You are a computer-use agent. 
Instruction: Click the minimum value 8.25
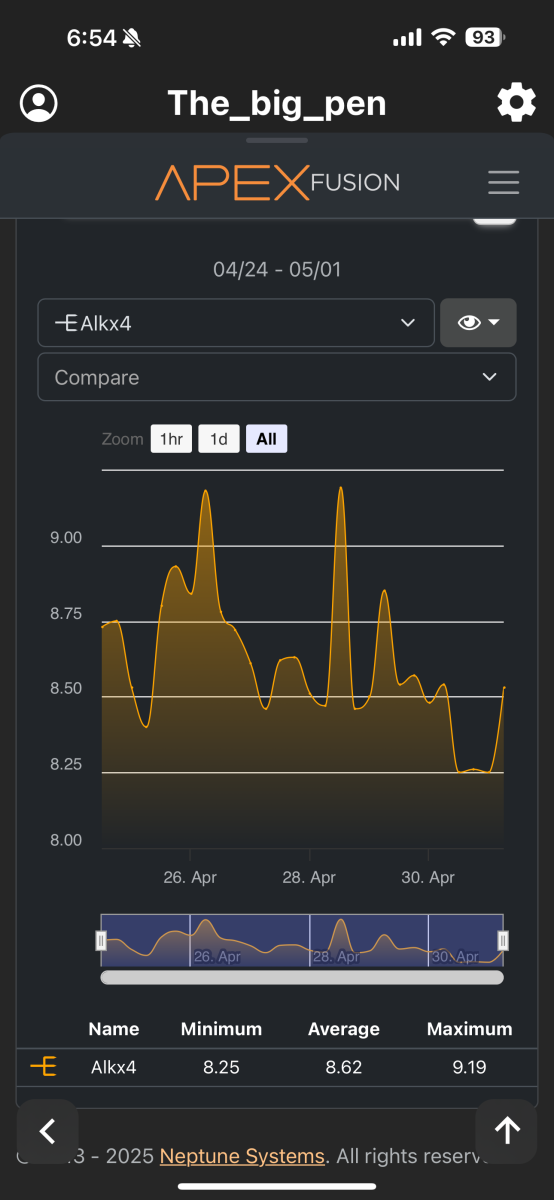[221, 1067]
